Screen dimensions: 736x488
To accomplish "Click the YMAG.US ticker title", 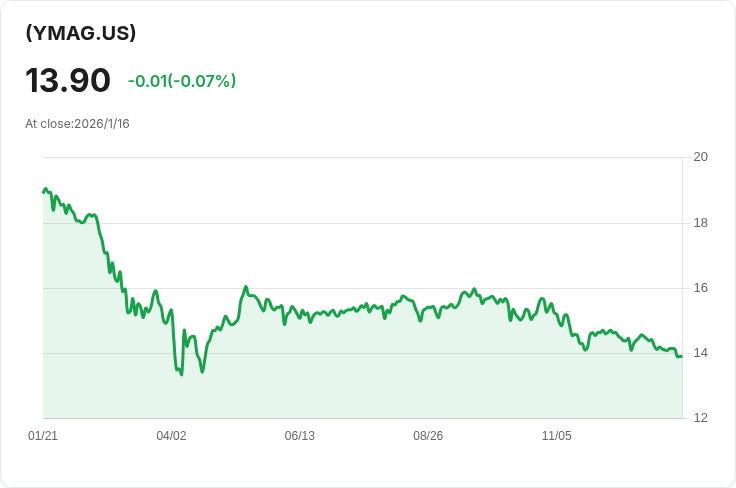I will point(81,33).
